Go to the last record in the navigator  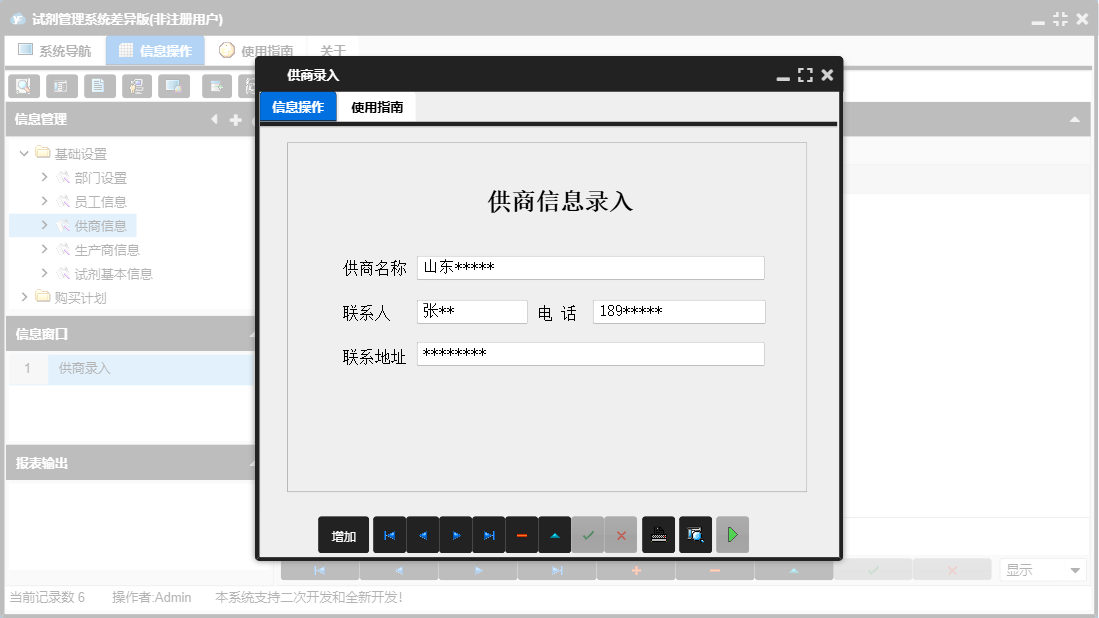click(489, 534)
